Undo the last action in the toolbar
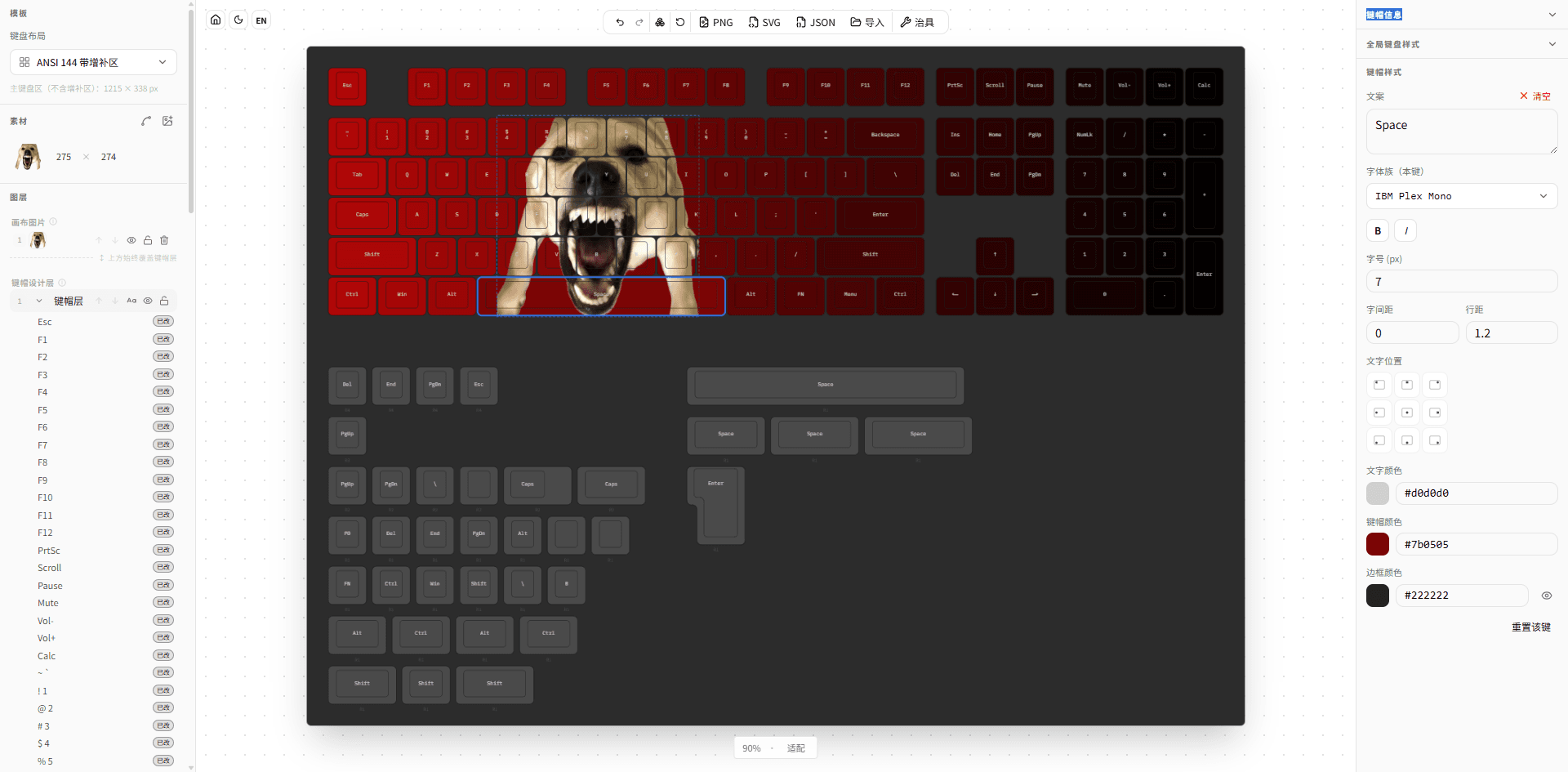This screenshot has height=772, width=1568. tap(620, 22)
